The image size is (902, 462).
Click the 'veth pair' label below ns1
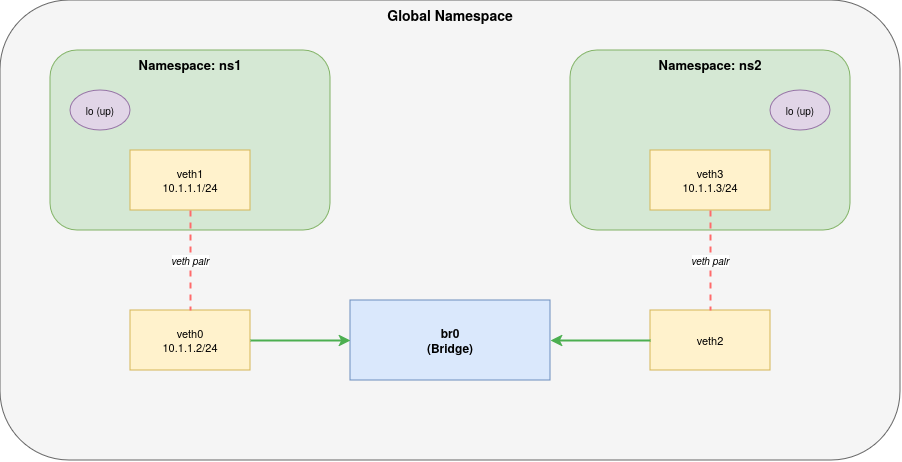(x=190, y=261)
